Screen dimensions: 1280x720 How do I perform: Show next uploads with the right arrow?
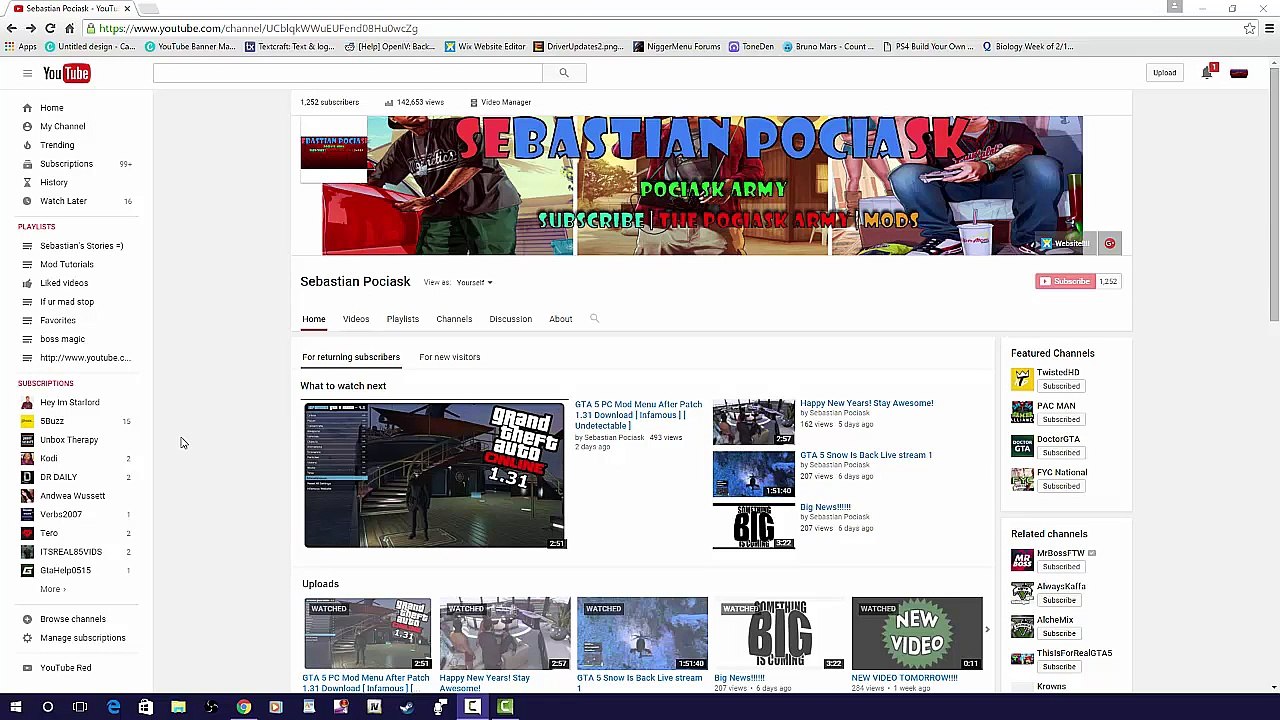(987, 630)
